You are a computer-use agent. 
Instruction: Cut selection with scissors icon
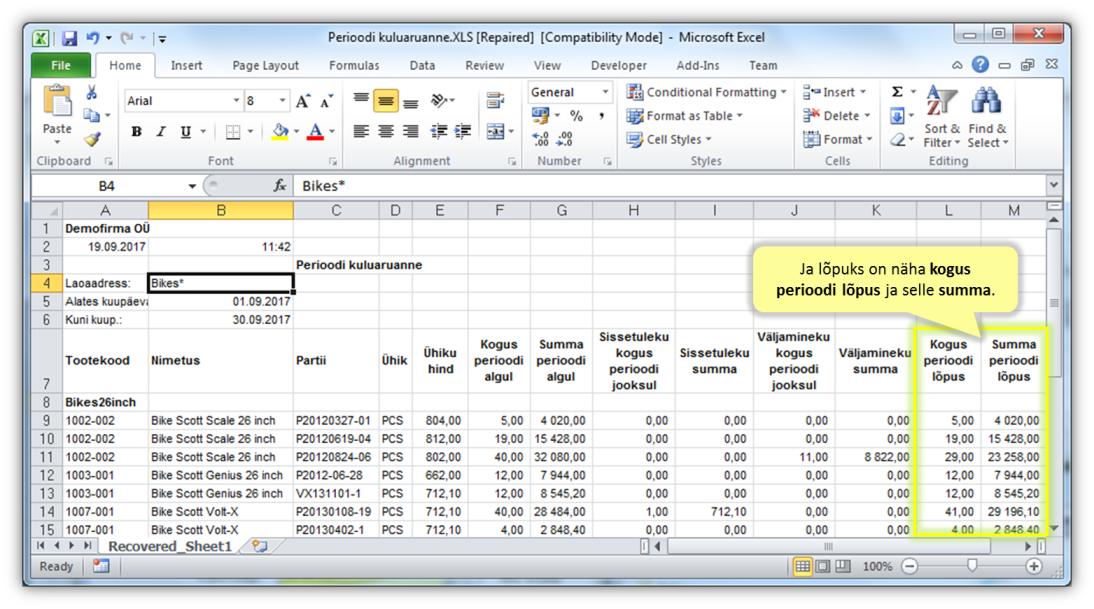click(91, 92)
